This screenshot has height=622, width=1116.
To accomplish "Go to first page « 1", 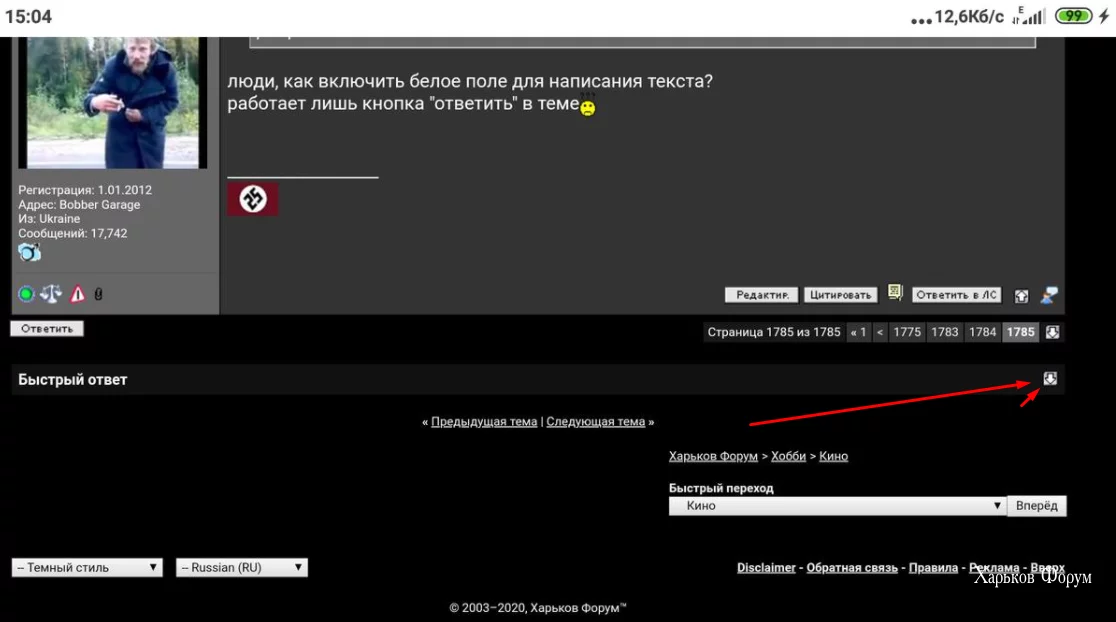I will 858,332.
